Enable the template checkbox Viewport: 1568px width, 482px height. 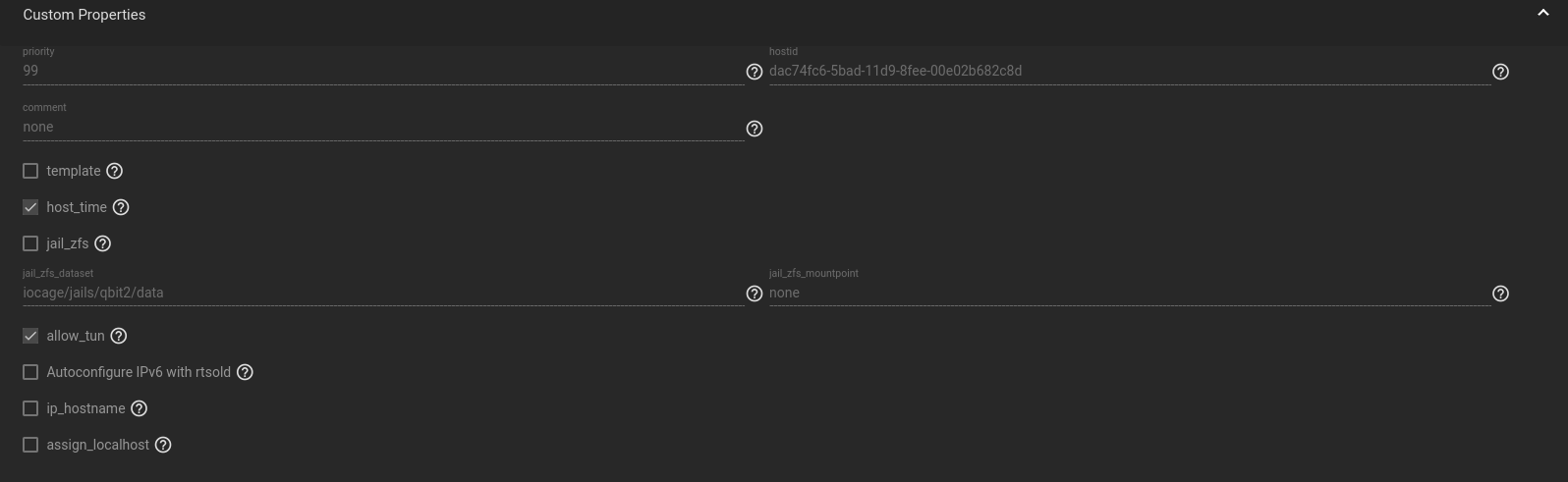[x=30, y=171]
